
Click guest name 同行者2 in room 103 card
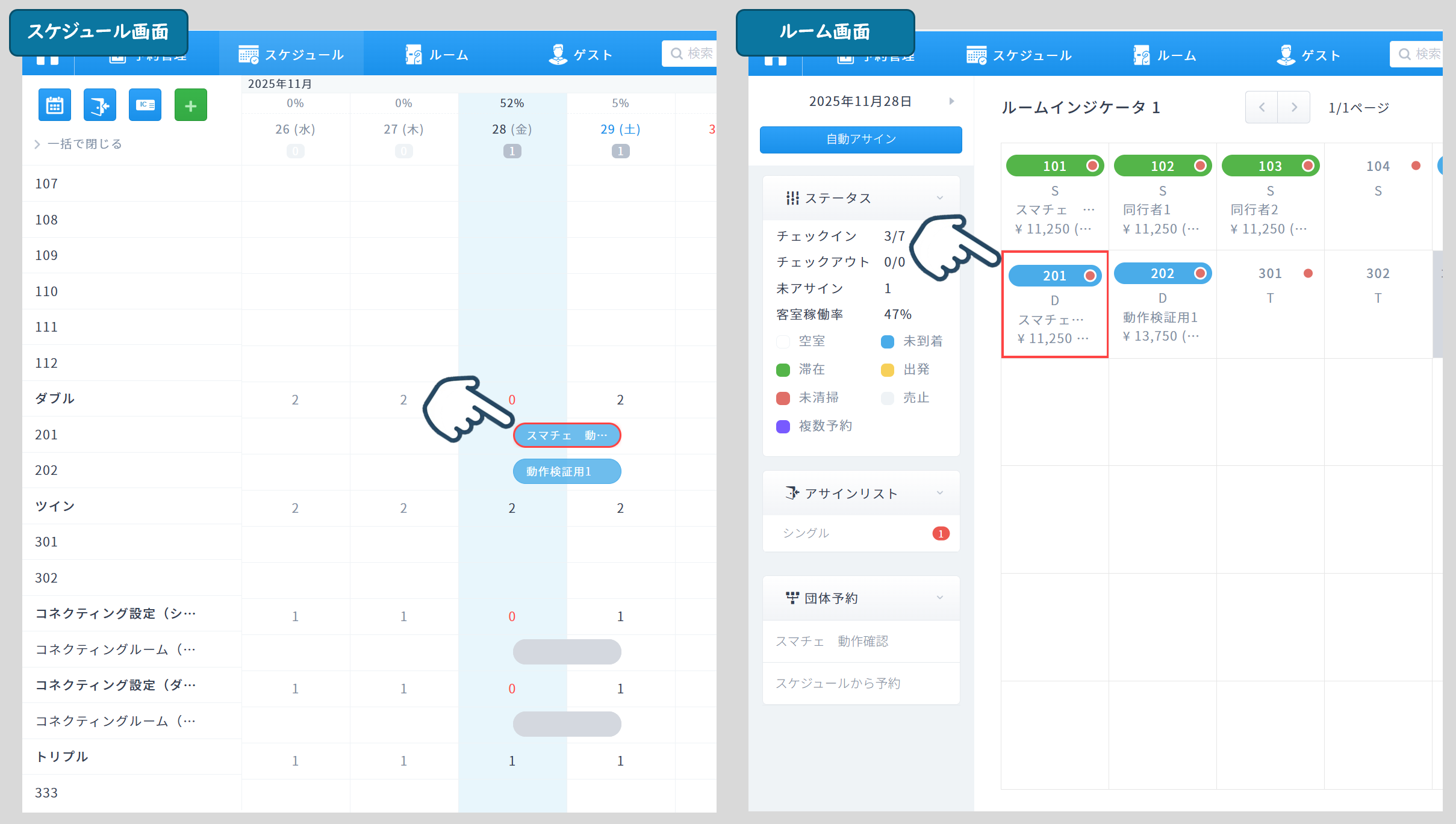[x=1254, y=209]
